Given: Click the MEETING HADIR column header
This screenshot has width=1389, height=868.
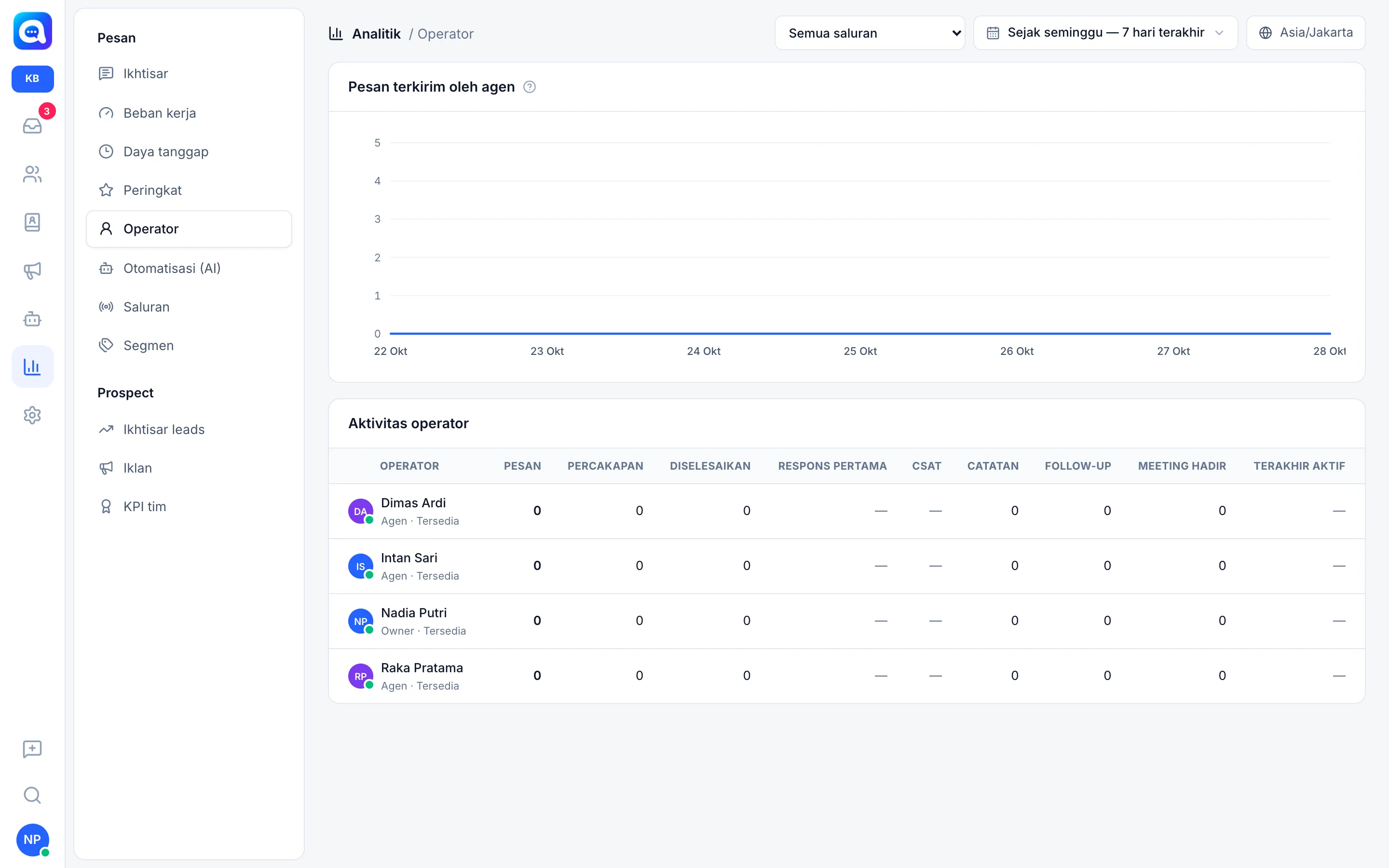Looking at the screenshot, I should point(1182,466).
